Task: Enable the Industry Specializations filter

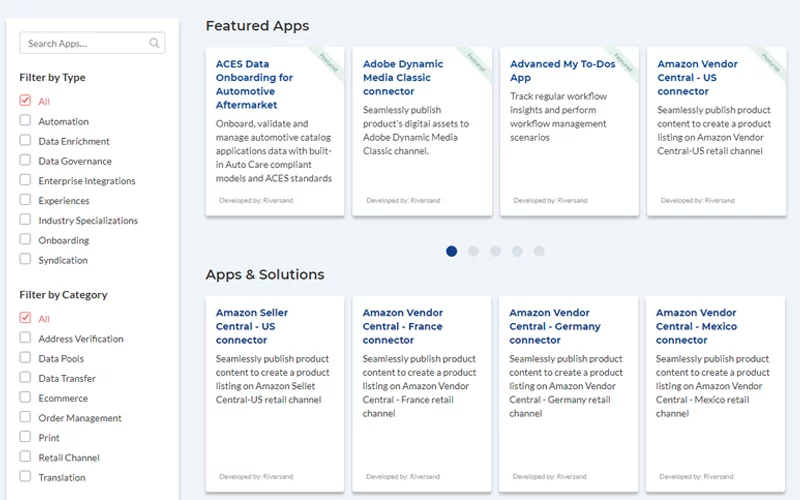Action: (25, 219)
